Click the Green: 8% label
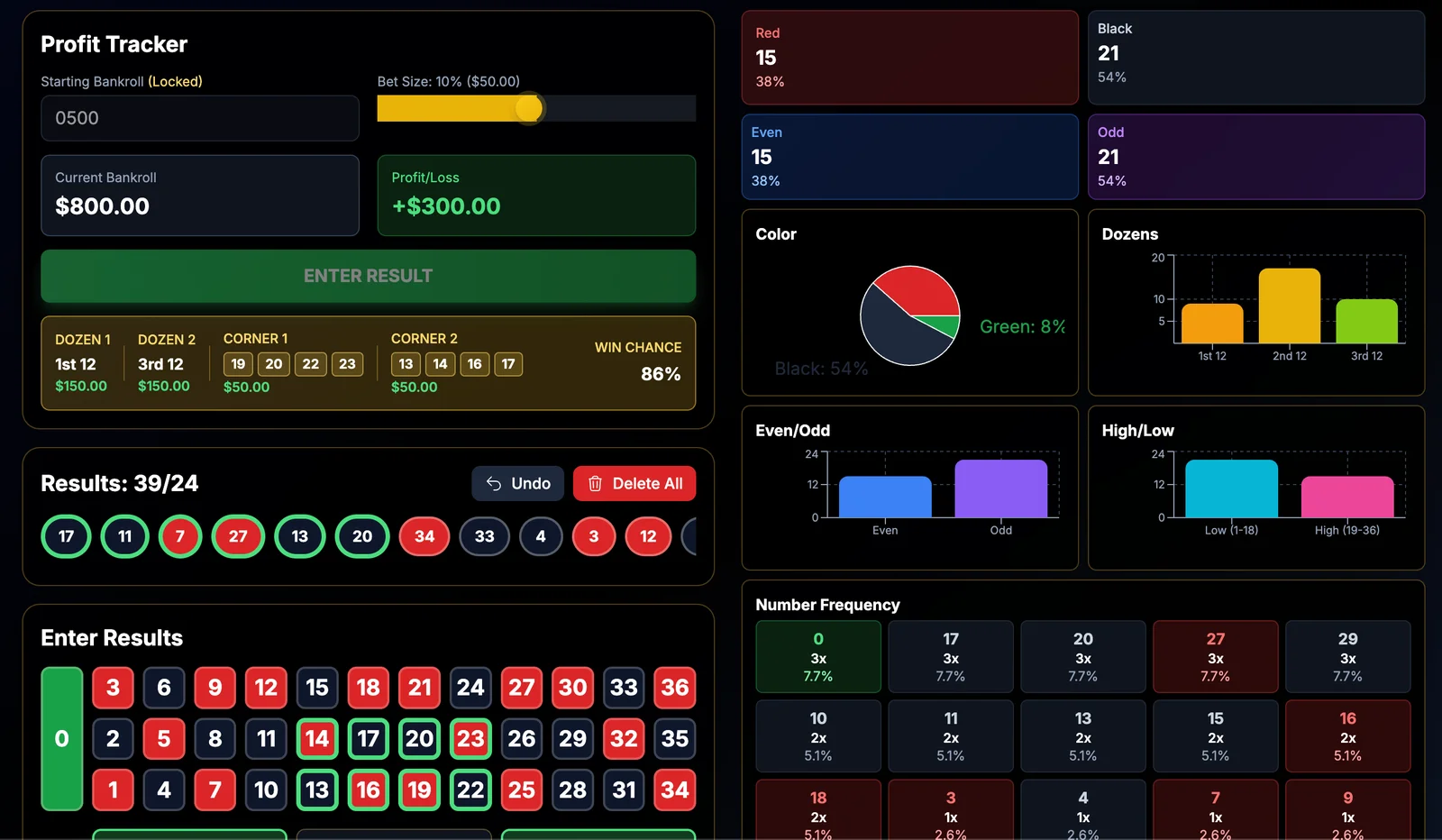 coord(1022,326)
